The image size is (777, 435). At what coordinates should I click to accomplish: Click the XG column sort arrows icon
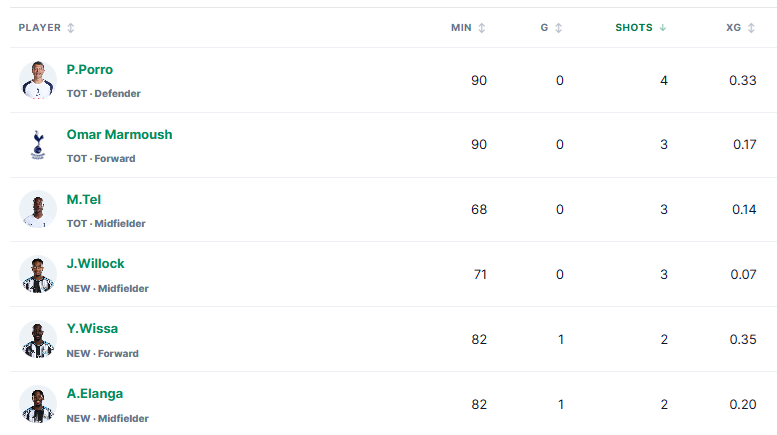pyautogui.click(x=751, y=28)
